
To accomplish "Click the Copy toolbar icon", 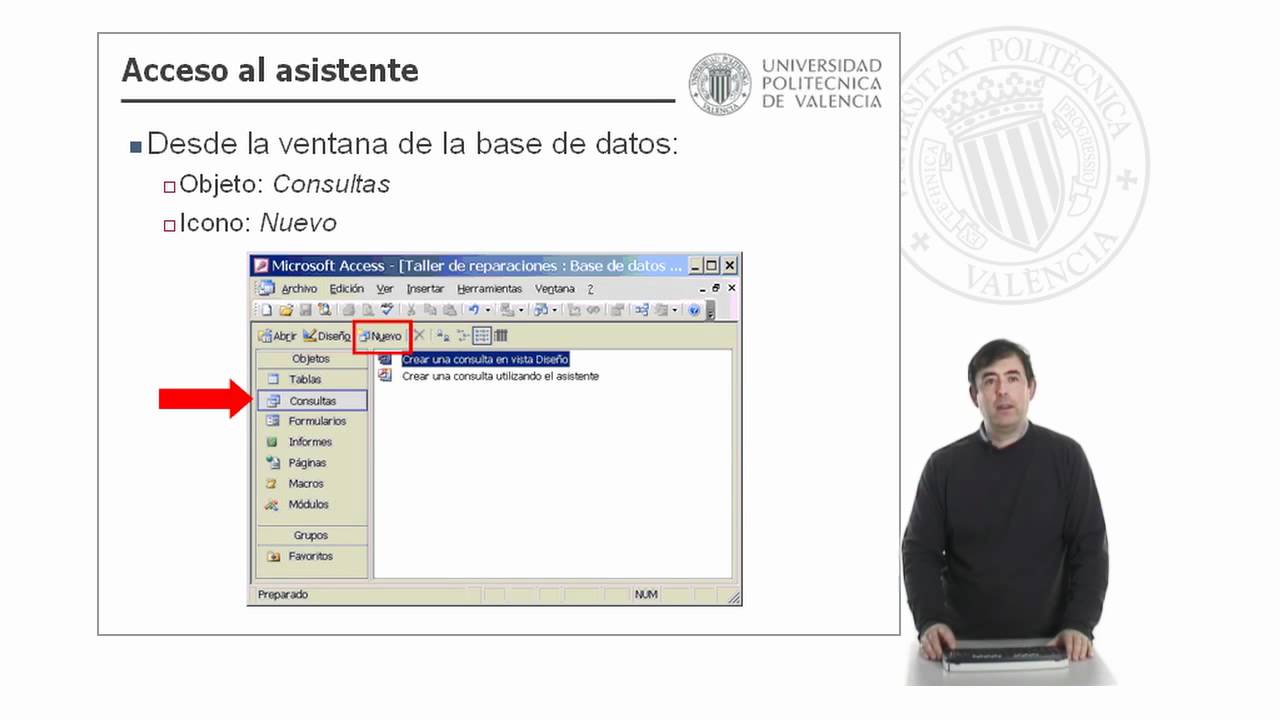I will [430, 310].
